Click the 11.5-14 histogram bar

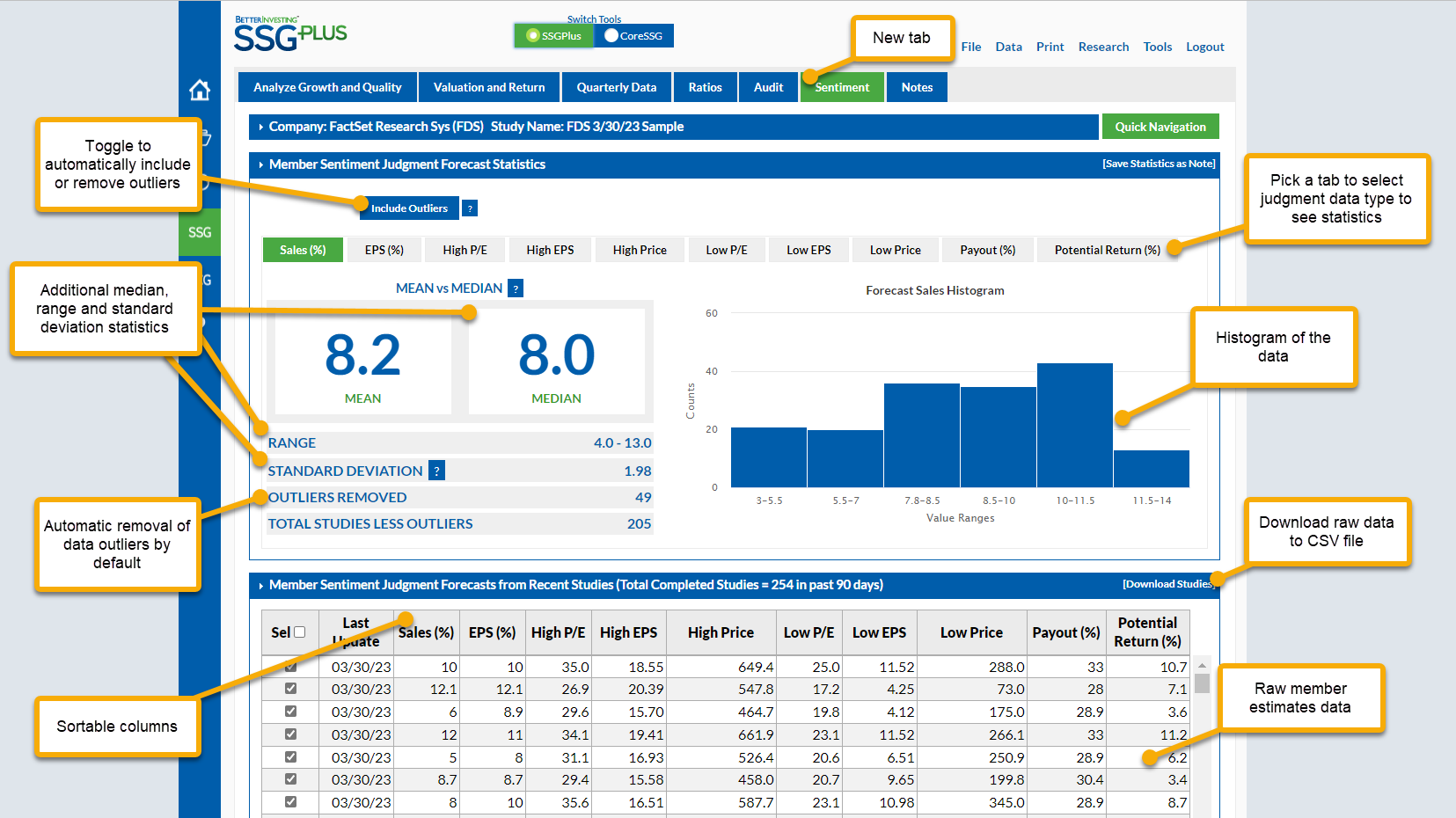(x=1152, y=469)
